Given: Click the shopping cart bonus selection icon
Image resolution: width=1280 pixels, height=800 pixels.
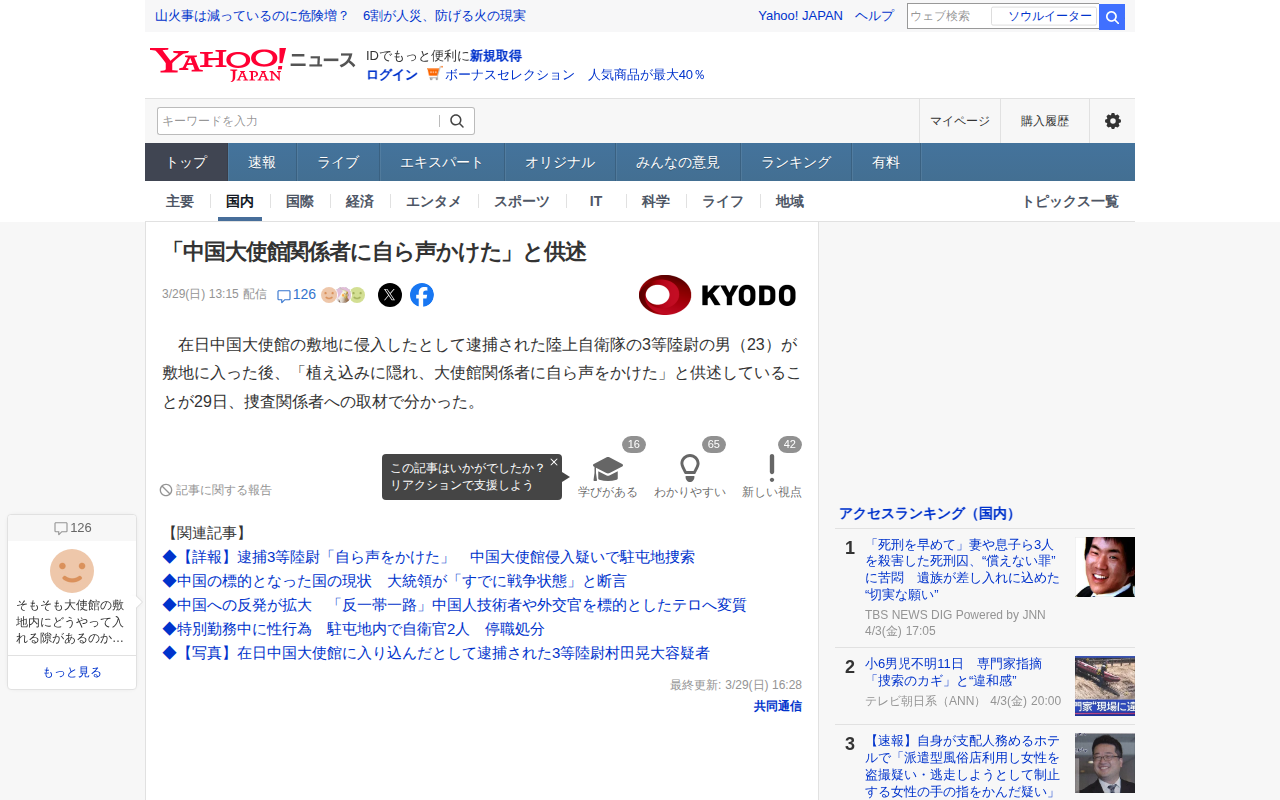Looking at the screenshot, I should click(434, 74).
